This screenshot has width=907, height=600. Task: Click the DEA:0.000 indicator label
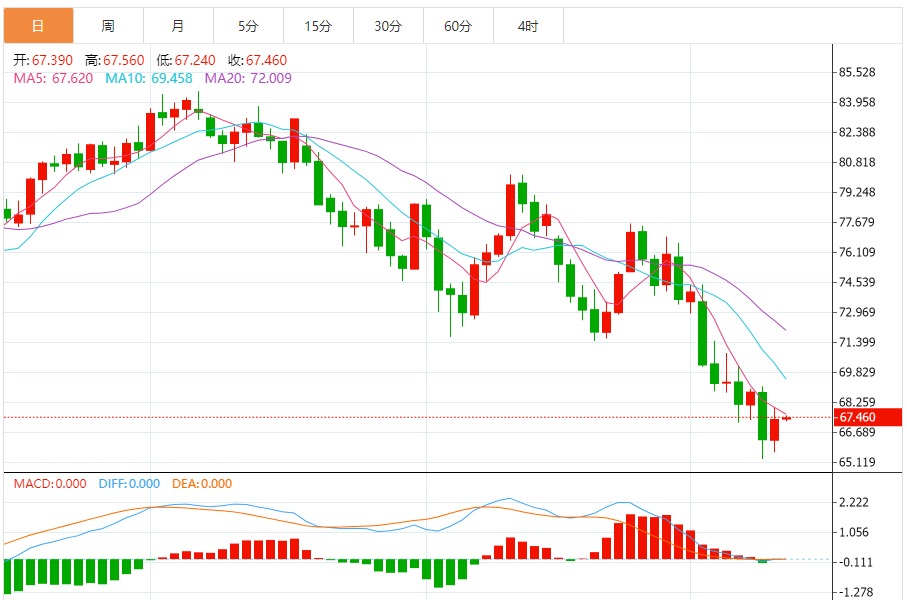(x=202, y=484)
